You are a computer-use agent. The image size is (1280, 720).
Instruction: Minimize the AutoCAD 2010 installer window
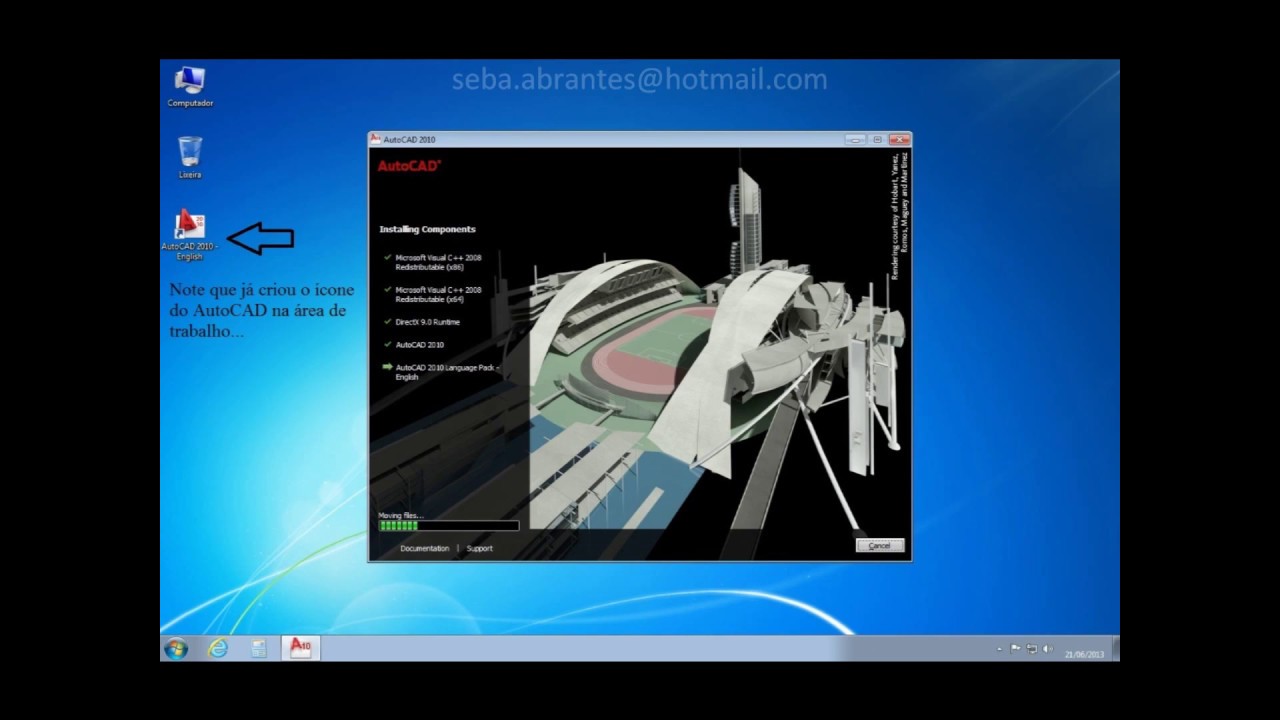[x=854, y=139]
